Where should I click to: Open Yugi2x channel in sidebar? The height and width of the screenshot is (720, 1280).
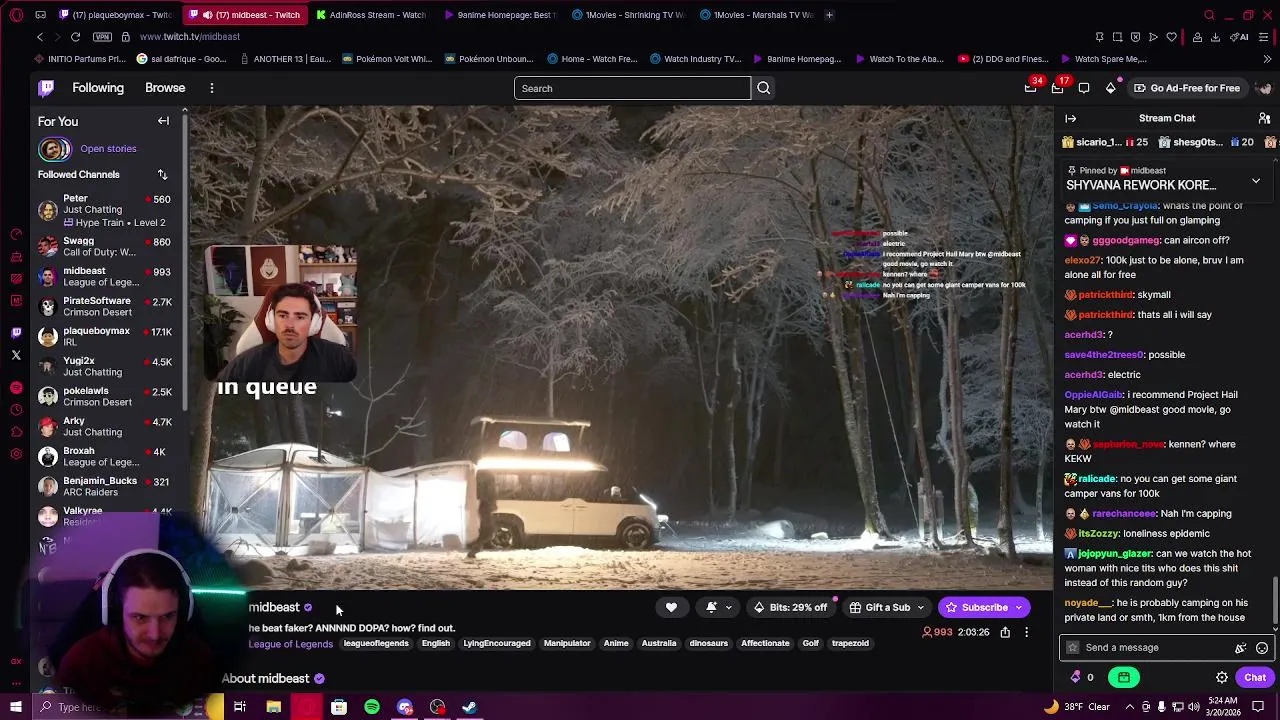[105, 366]
